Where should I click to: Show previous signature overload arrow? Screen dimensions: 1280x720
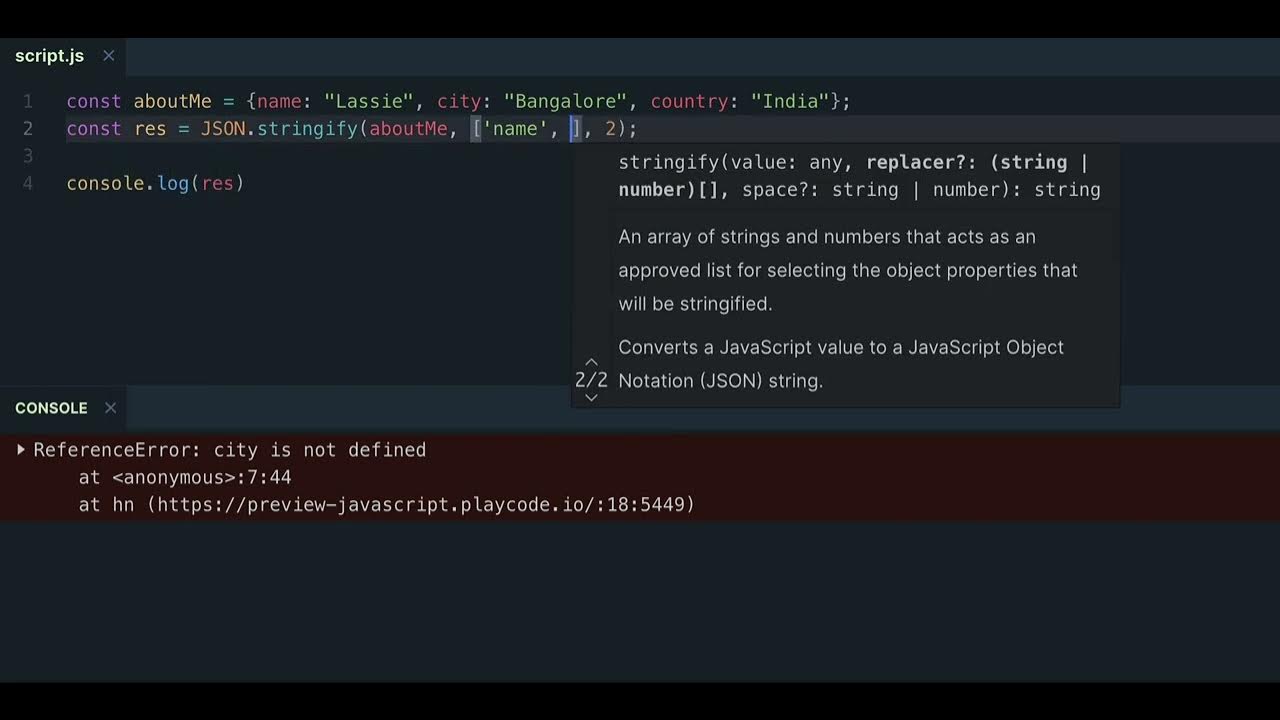591,362
